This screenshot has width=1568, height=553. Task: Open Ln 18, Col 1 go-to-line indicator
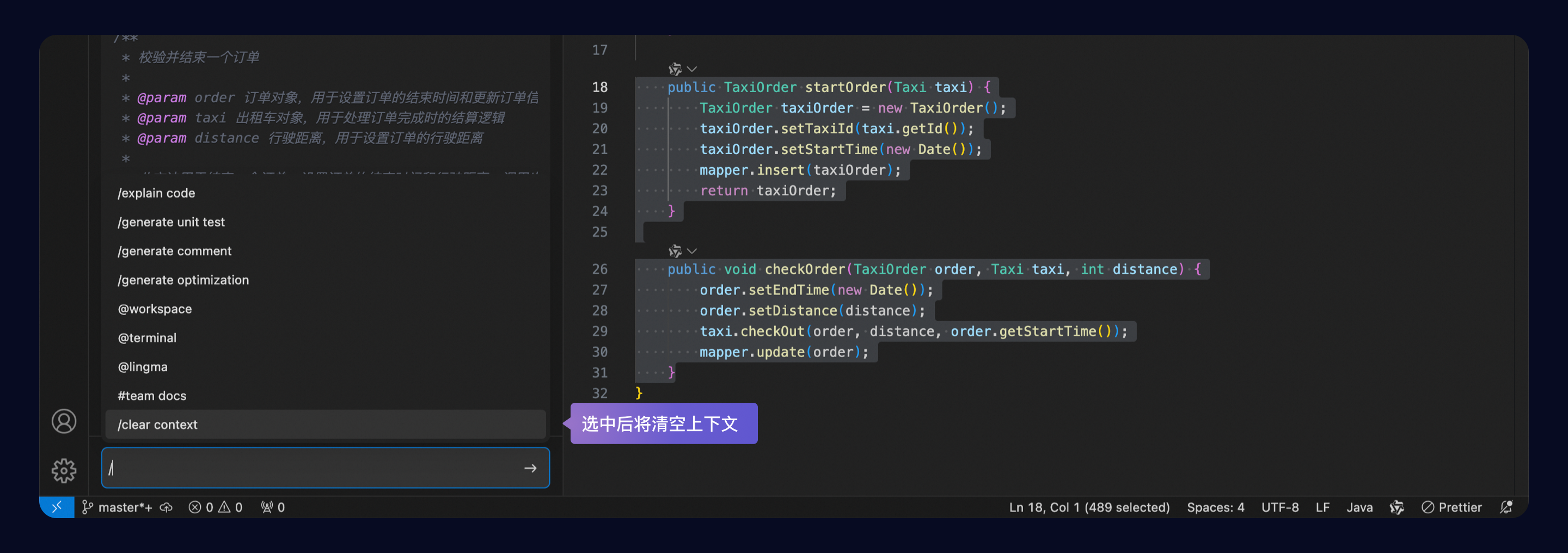point(1089,507)
